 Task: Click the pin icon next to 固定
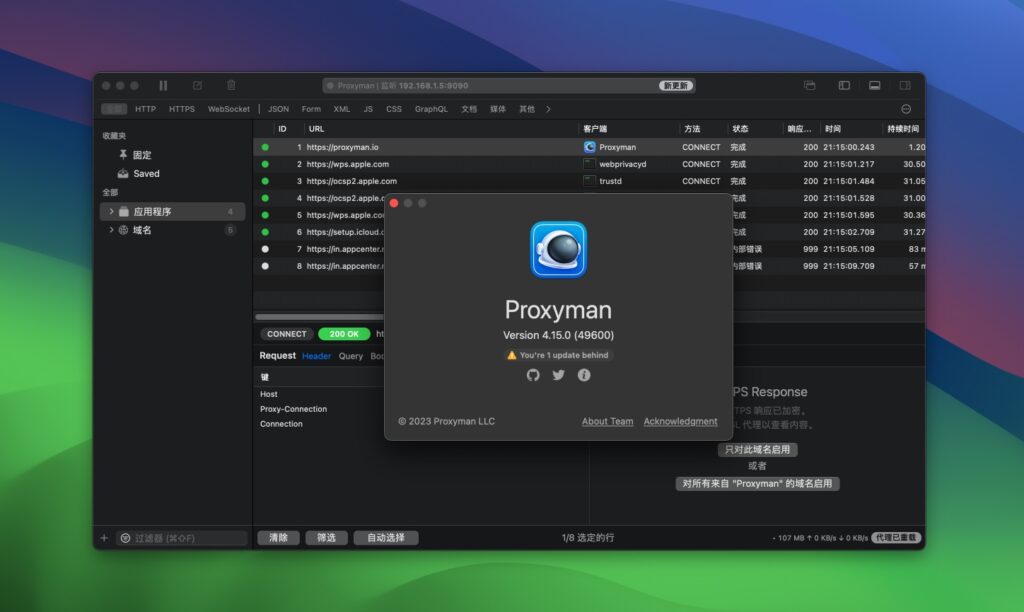(122, 155)
